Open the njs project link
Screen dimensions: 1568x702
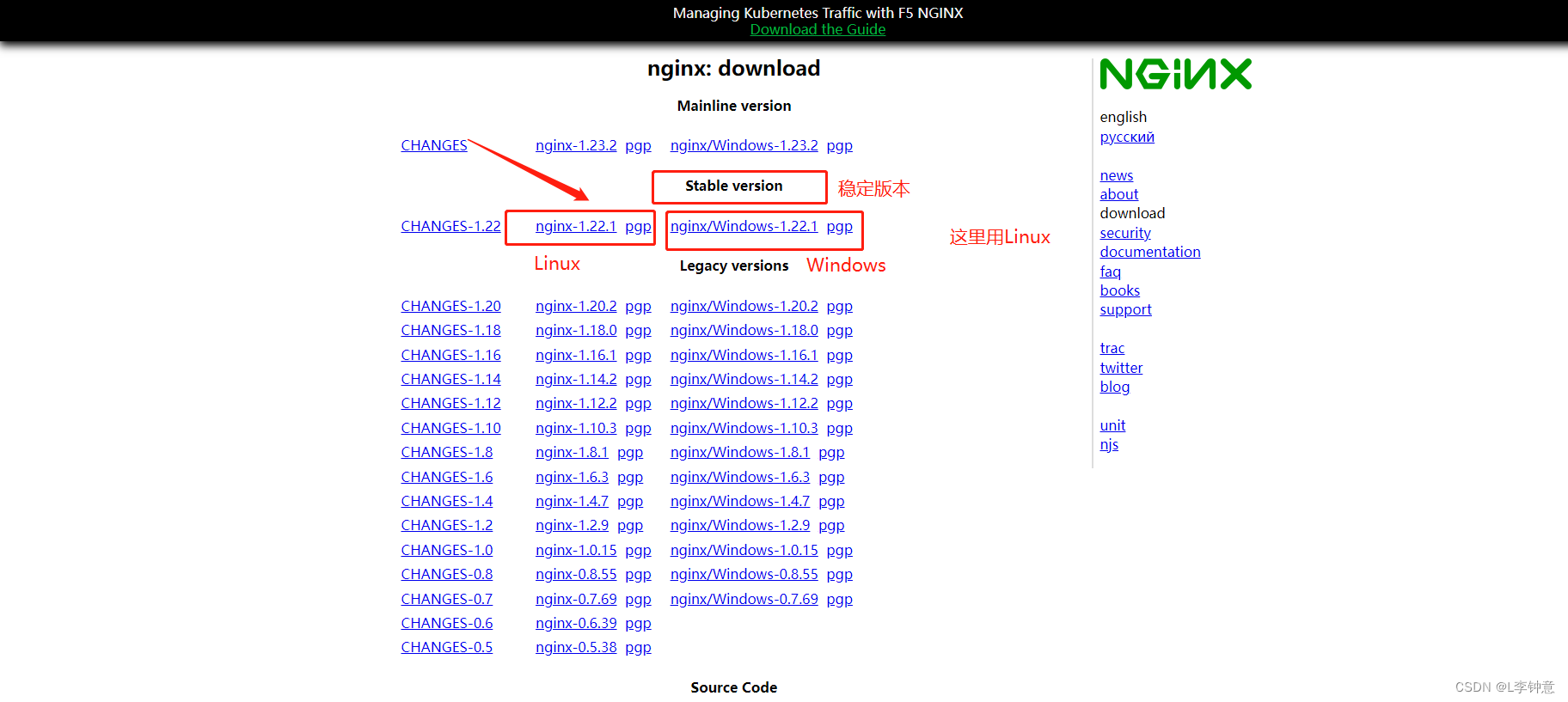(x=1109, y=444)
